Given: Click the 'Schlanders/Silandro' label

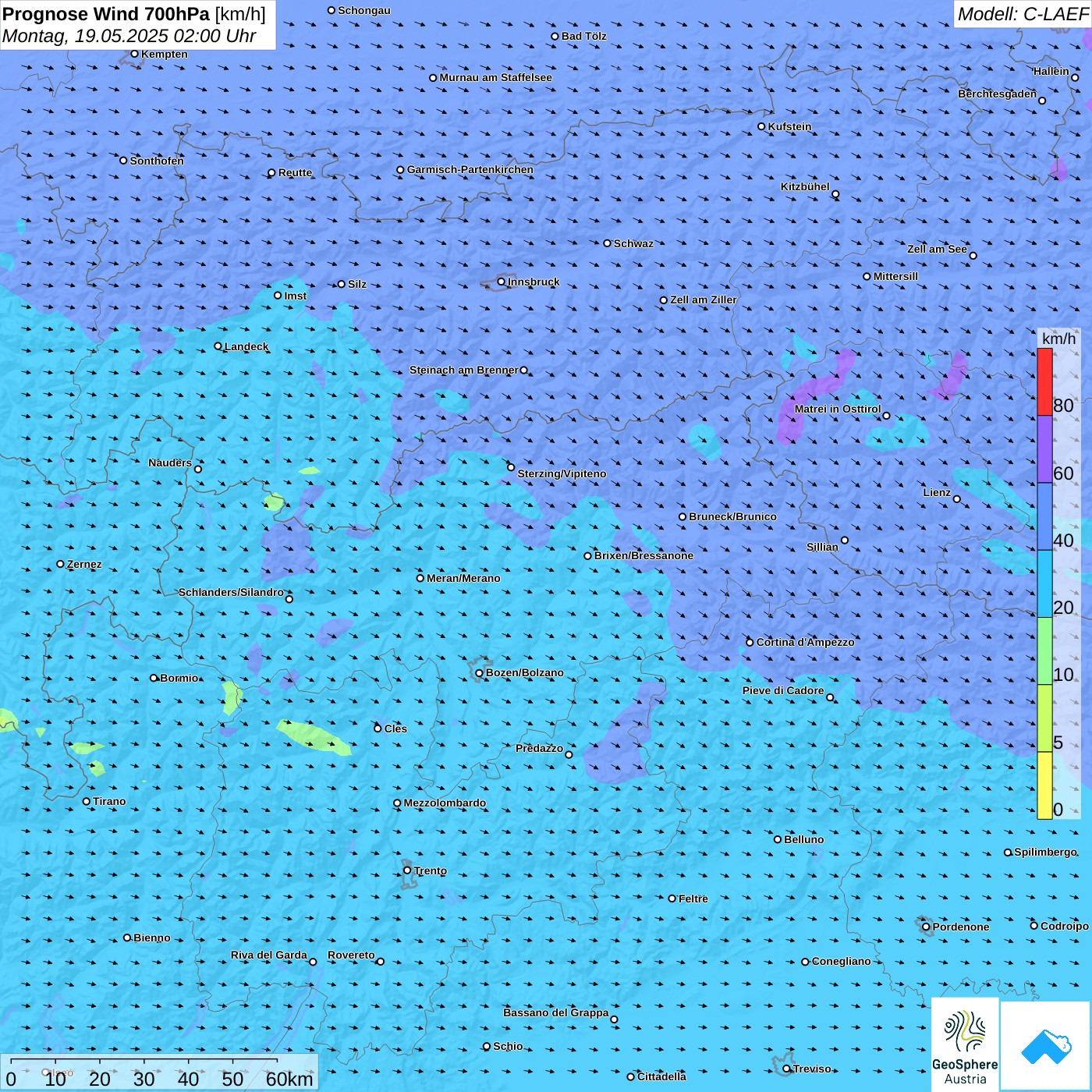Looking at the screenshot, I should [x=231, y=592].
